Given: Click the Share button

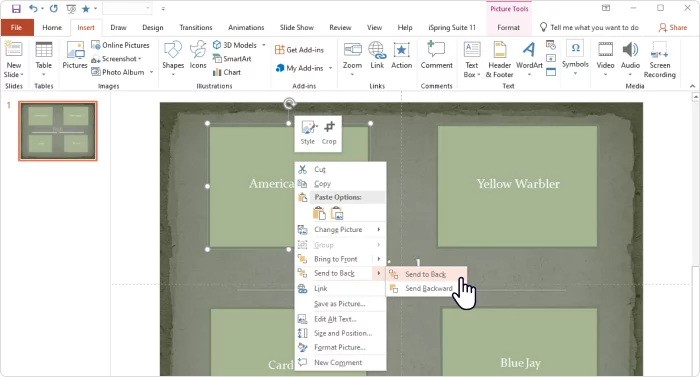Looking at the screenshot, I should [673, 27].
